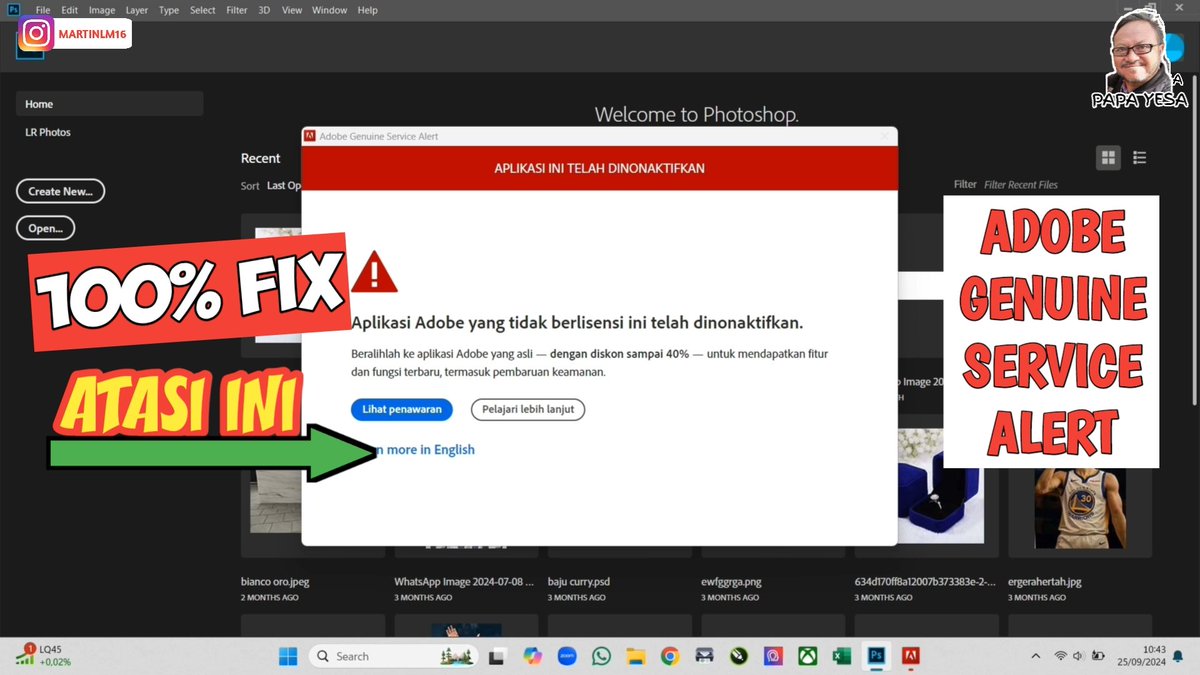Click the ewfggrga.png file name
This screenshot has height=675, width=1200.
coord(733,581)
